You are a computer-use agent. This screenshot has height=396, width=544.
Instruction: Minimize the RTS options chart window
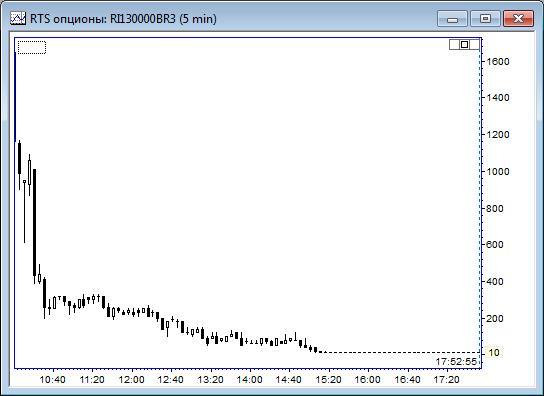point(452,18)
